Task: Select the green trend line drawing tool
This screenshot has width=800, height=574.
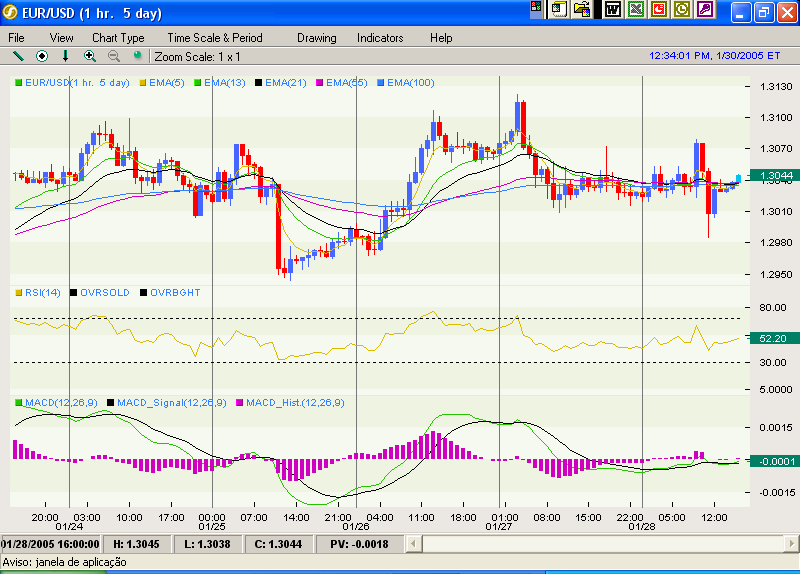Action: 17,56
